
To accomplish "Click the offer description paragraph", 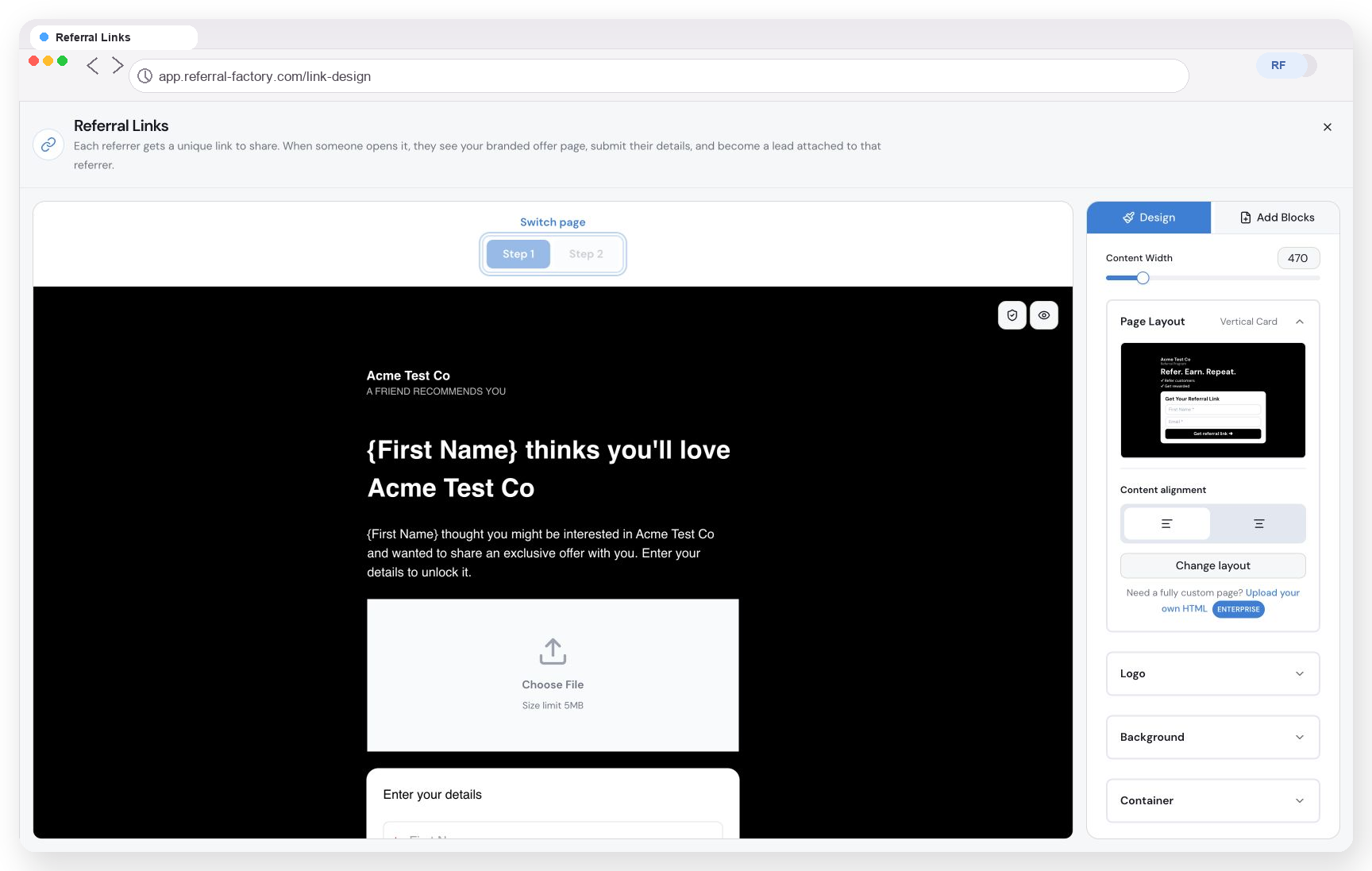I will point(541,553).
